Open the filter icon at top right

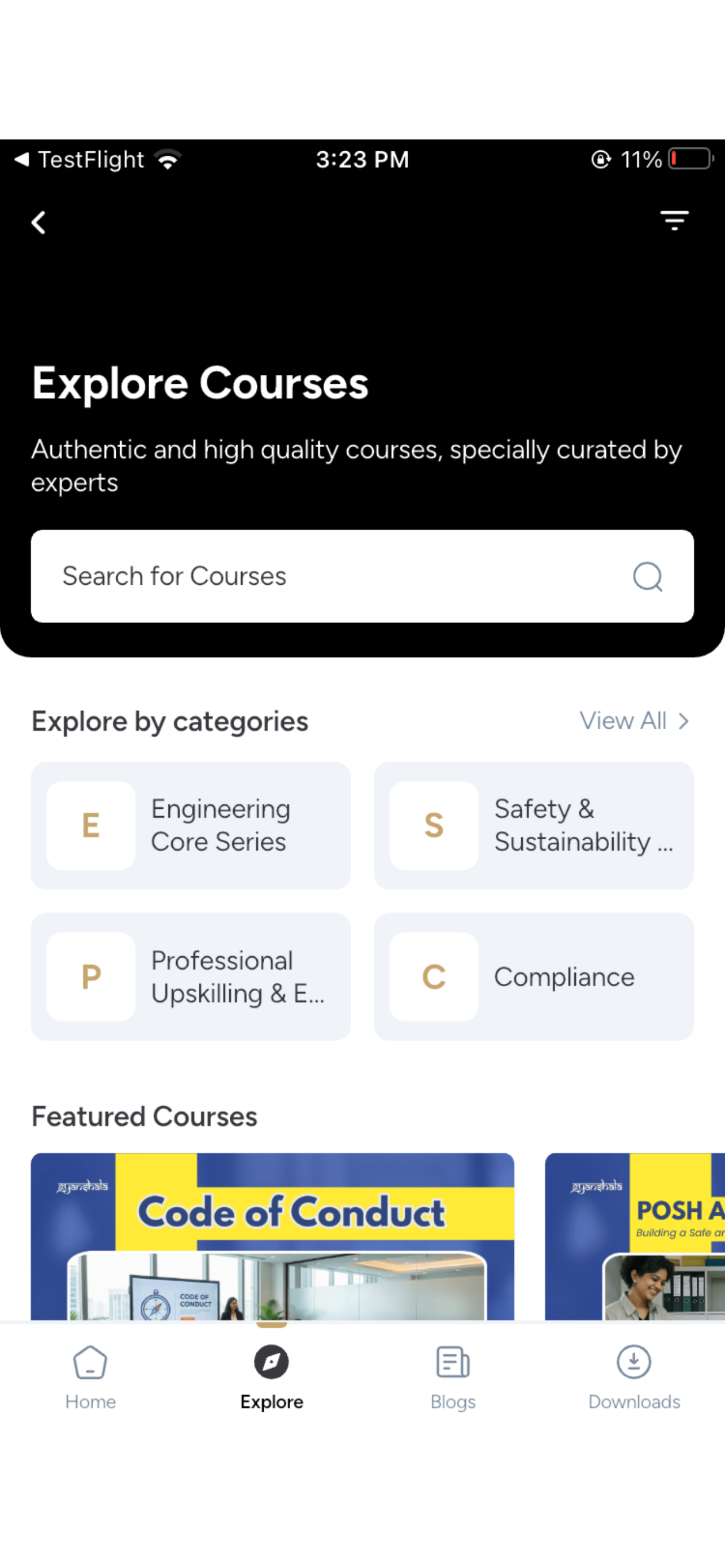click(675, 220)
